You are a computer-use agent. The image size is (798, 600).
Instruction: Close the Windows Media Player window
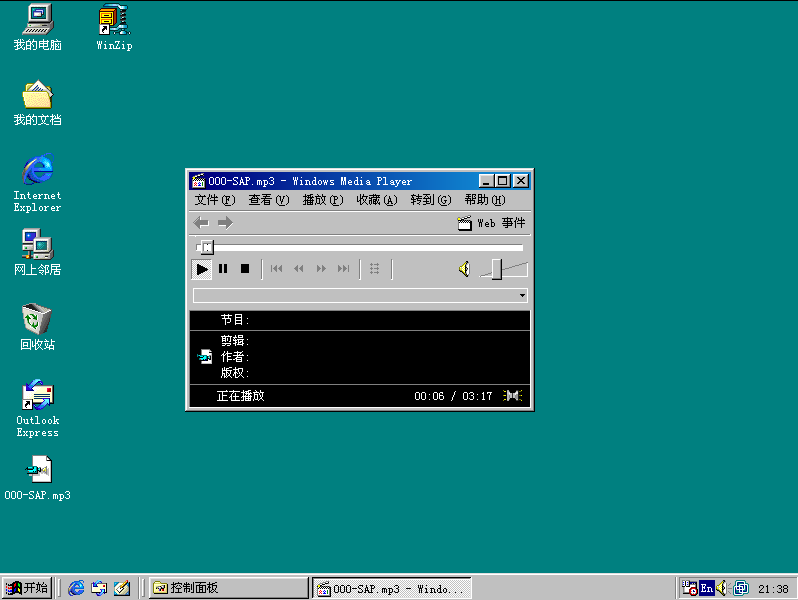[x=521, y=181]
